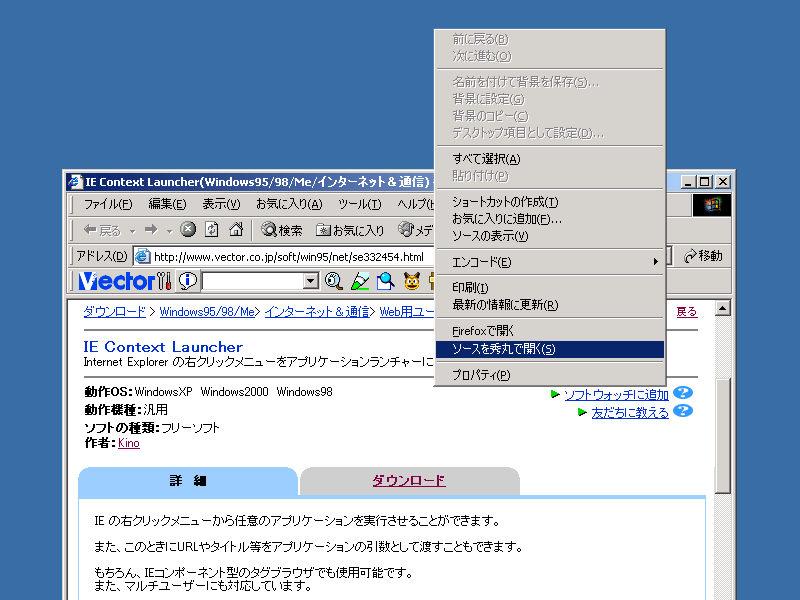Click Vector toolbar wrench tools icon
The height and width of the screenshot is (600, 800).
click(164, 281)
